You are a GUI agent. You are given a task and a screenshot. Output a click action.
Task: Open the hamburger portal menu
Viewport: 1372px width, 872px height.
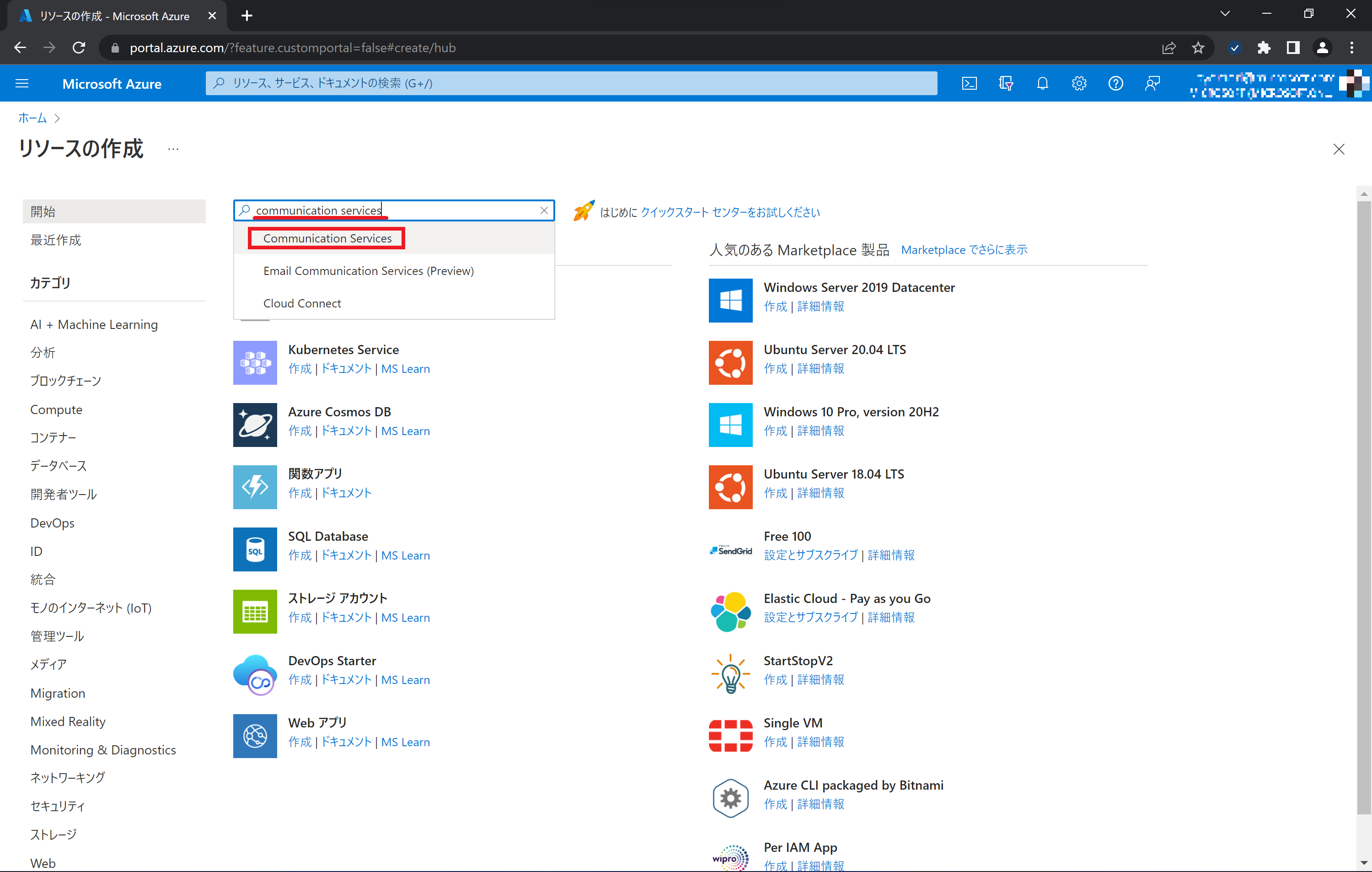pos(22,84)
